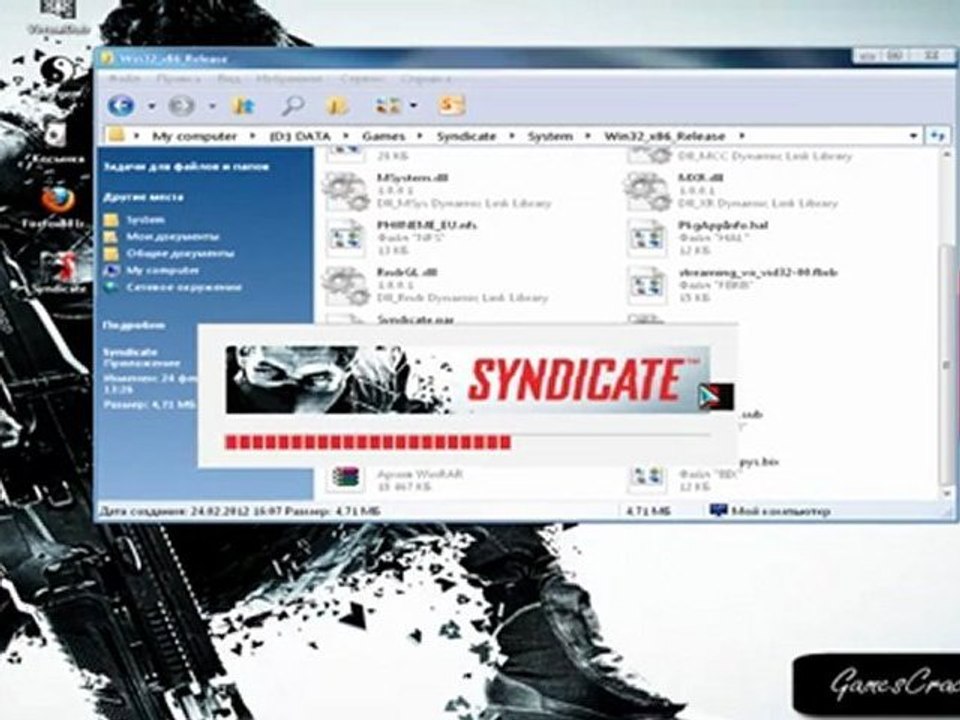Navigate to Games in the address breadcrumb
Screen dimensions: 960x720
click(384, 136)
